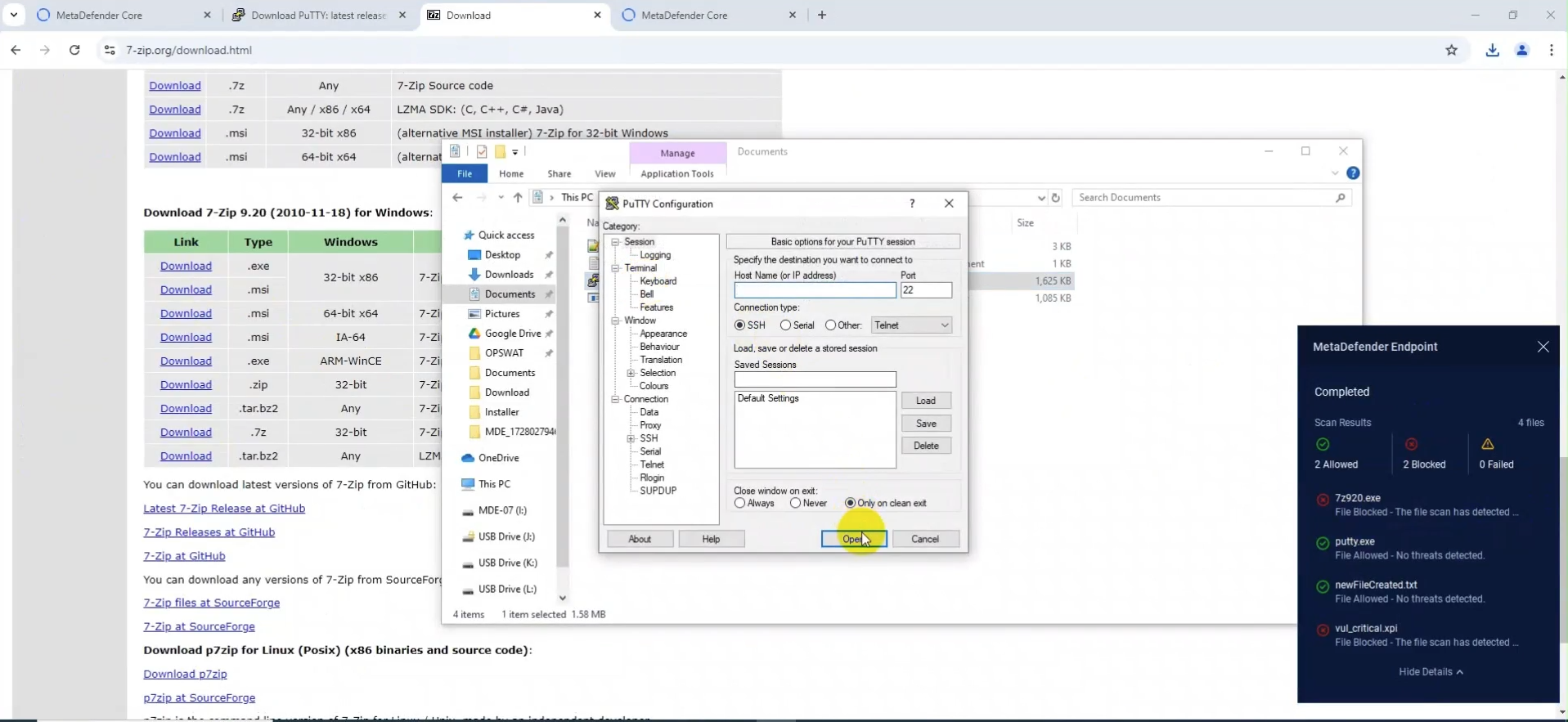Screen dimensions: 1568x722
Task: Open Chrome profile icon
Action: point(1522,50)
